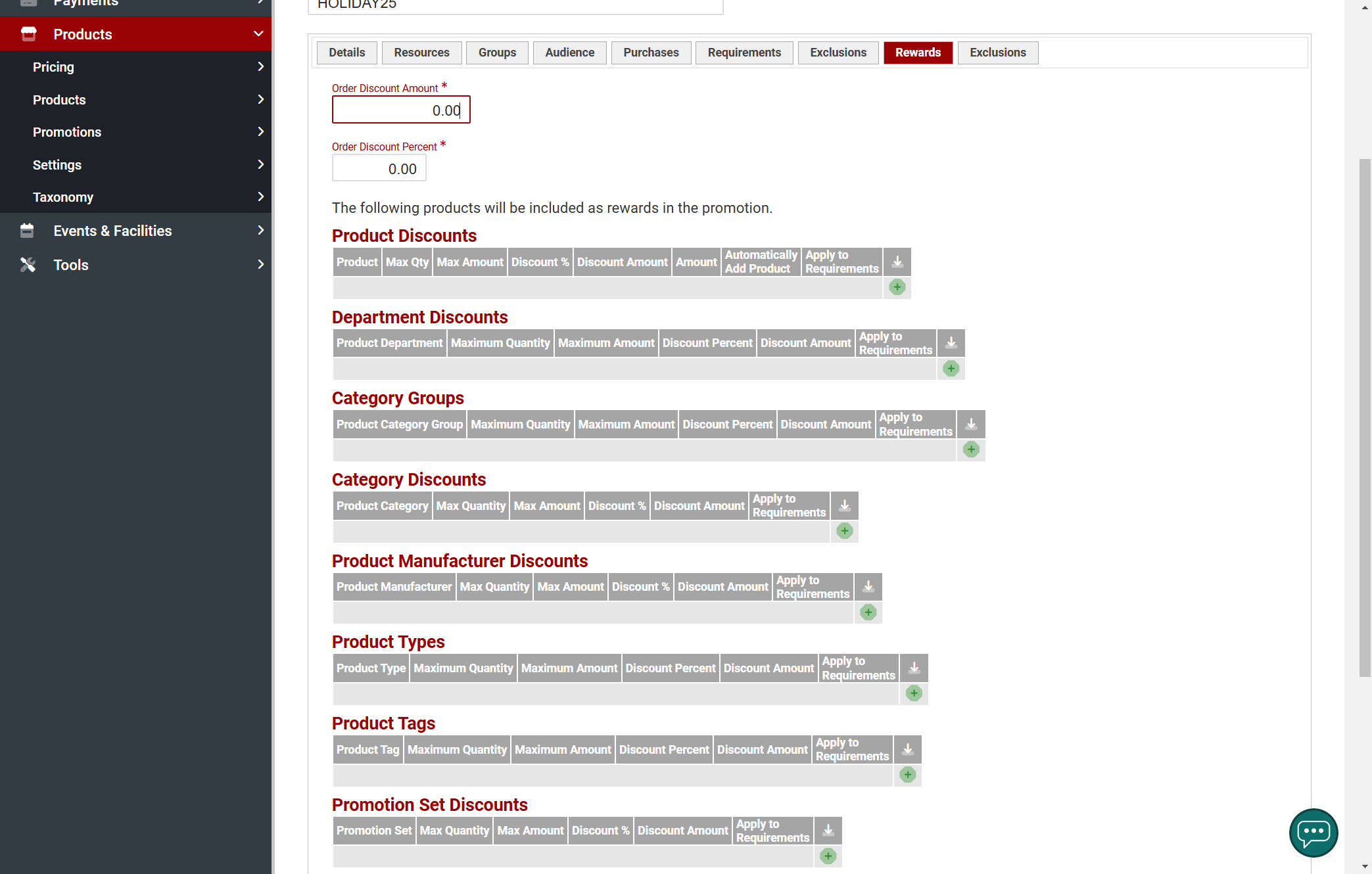Expand the Taxonomy submenu arrow
The width and height of the screenshot is (1372, 874).
pyautogui.click(x=260, y=196)
